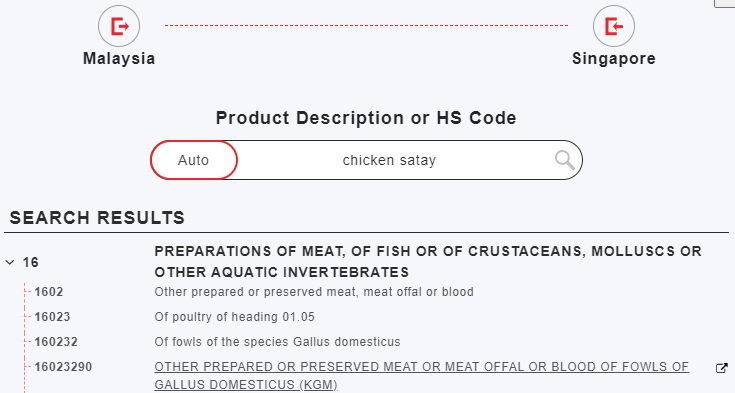Select tree item code 16023290
This screenshot has height=393, width=735.
63,367
